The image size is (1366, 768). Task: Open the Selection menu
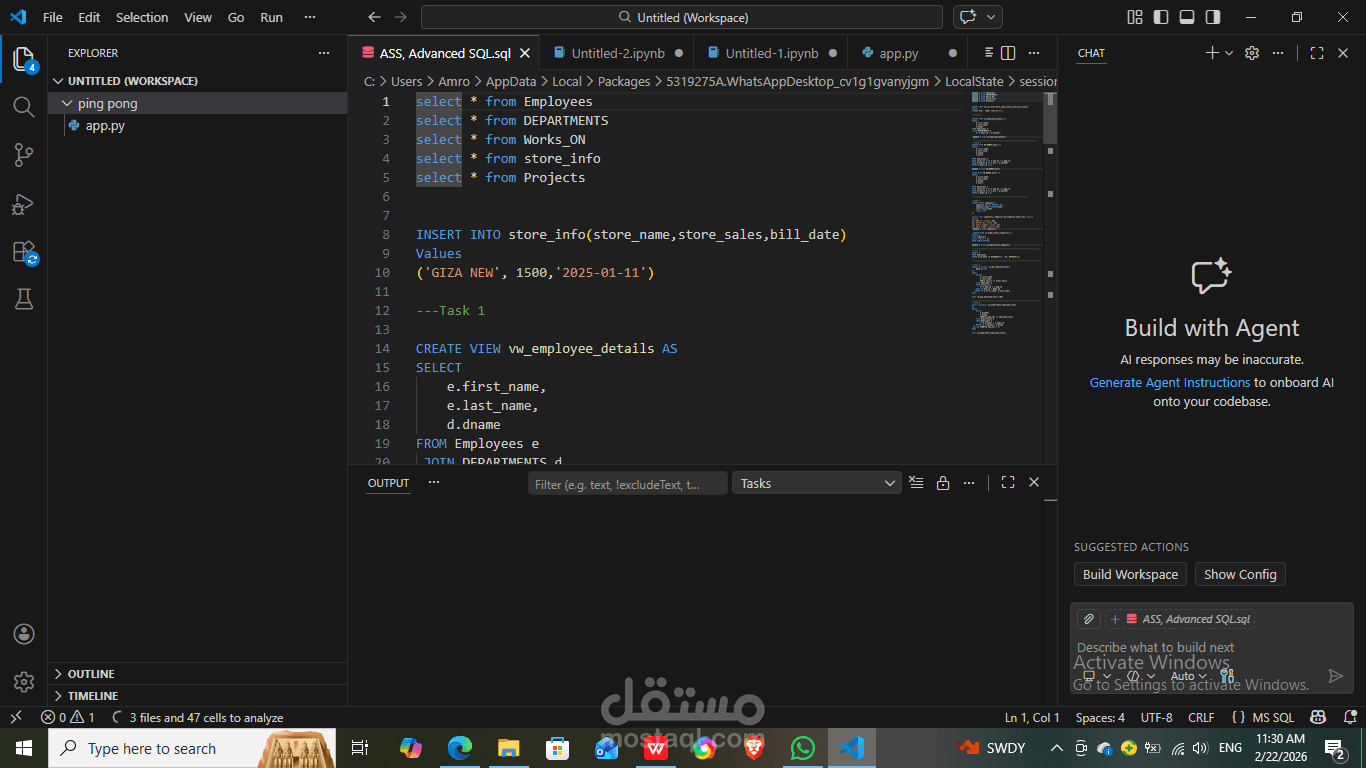[x=142, y=17]
